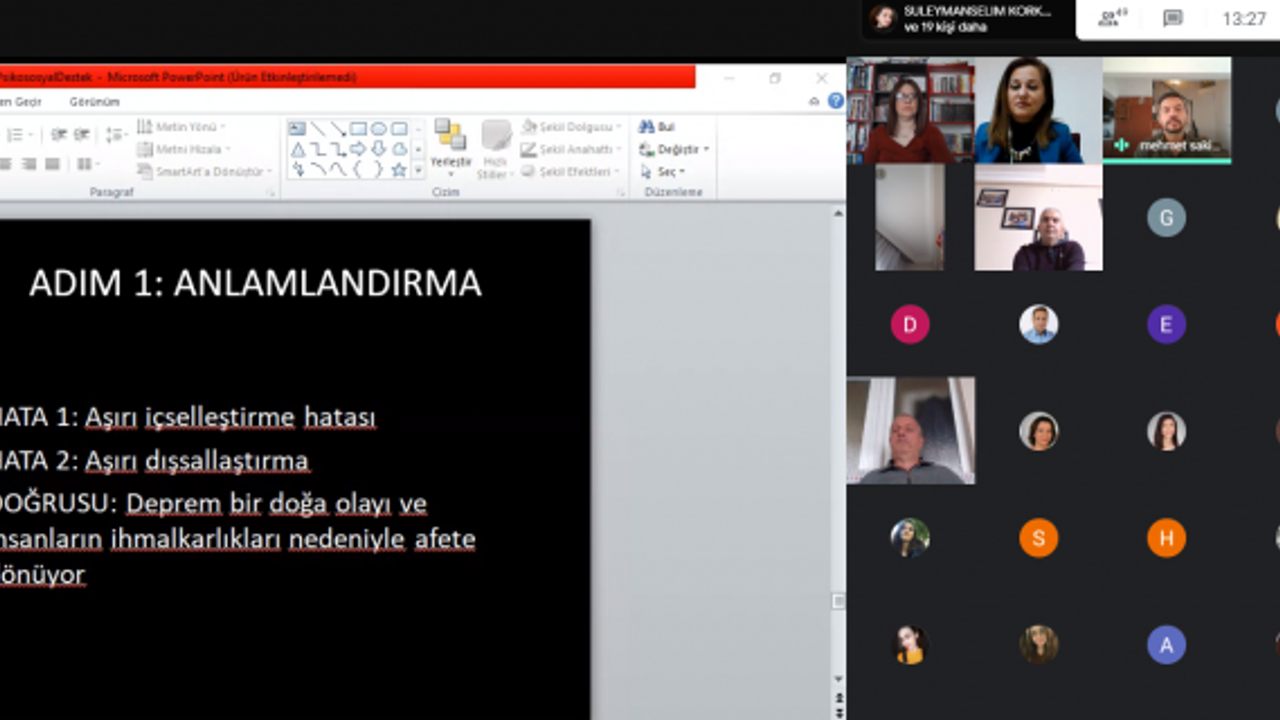Click the orange S participant avatar
The height and width of the screenshot is (720, 1280).
1038,539
